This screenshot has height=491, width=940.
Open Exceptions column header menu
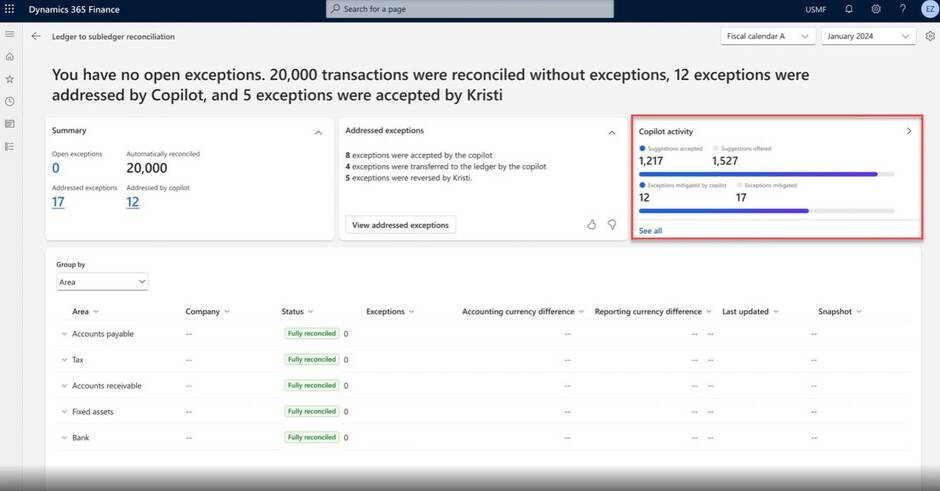pos(411,312)
